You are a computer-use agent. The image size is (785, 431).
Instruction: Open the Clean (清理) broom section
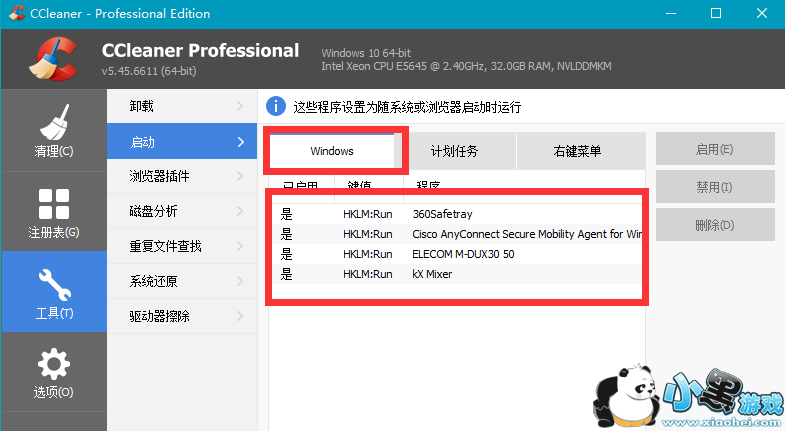[54, 130]
